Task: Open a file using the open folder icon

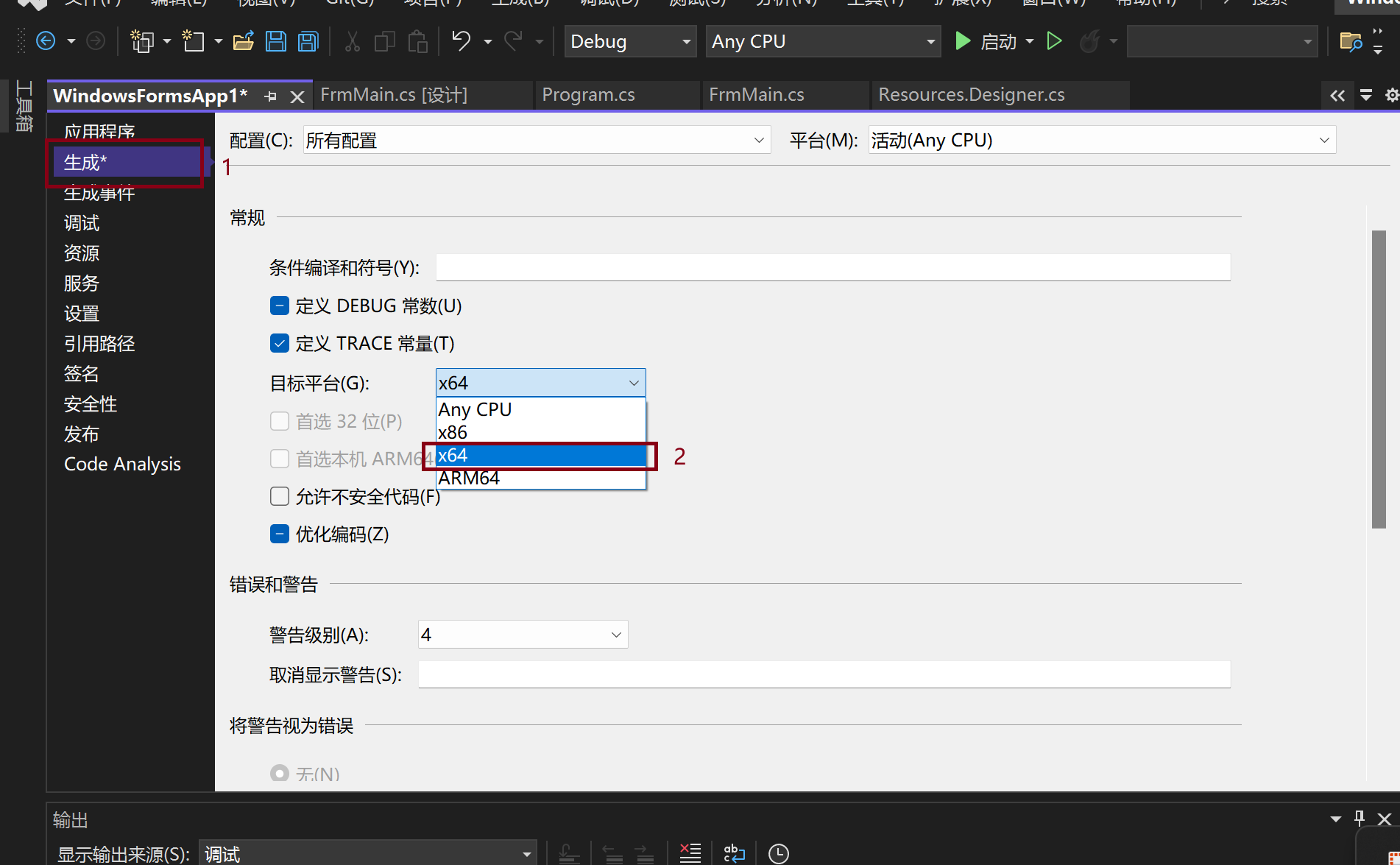Action: [243, 40]
